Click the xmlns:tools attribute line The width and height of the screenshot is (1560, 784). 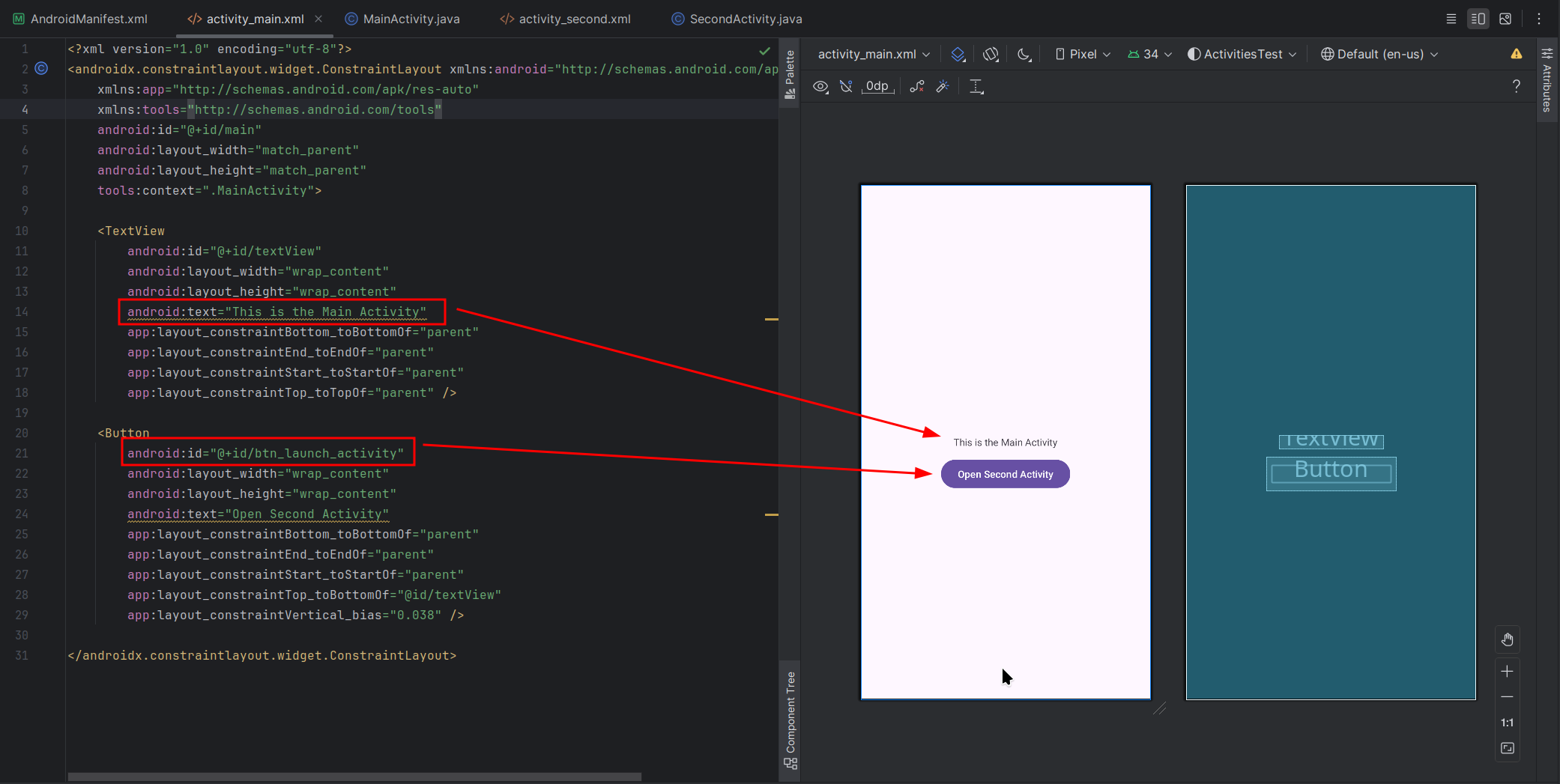[270, 109]
